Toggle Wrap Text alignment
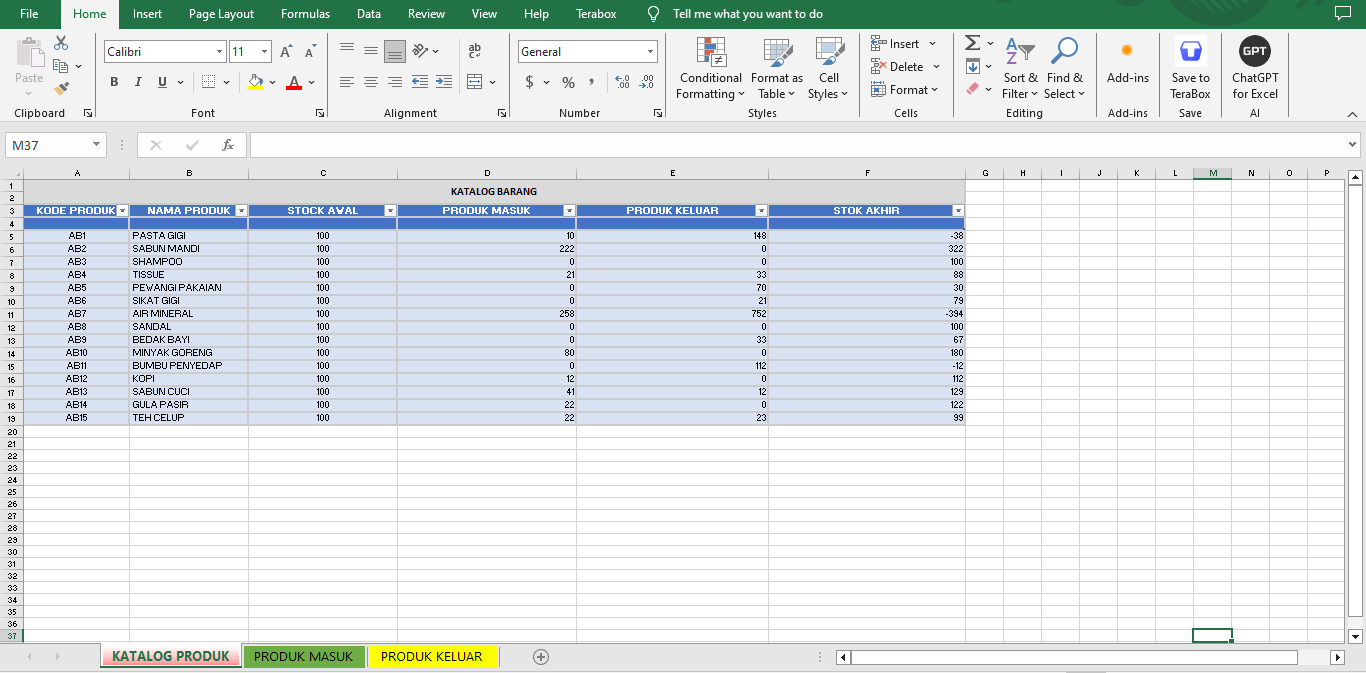1366x673 pixels. tap(474, 51)
